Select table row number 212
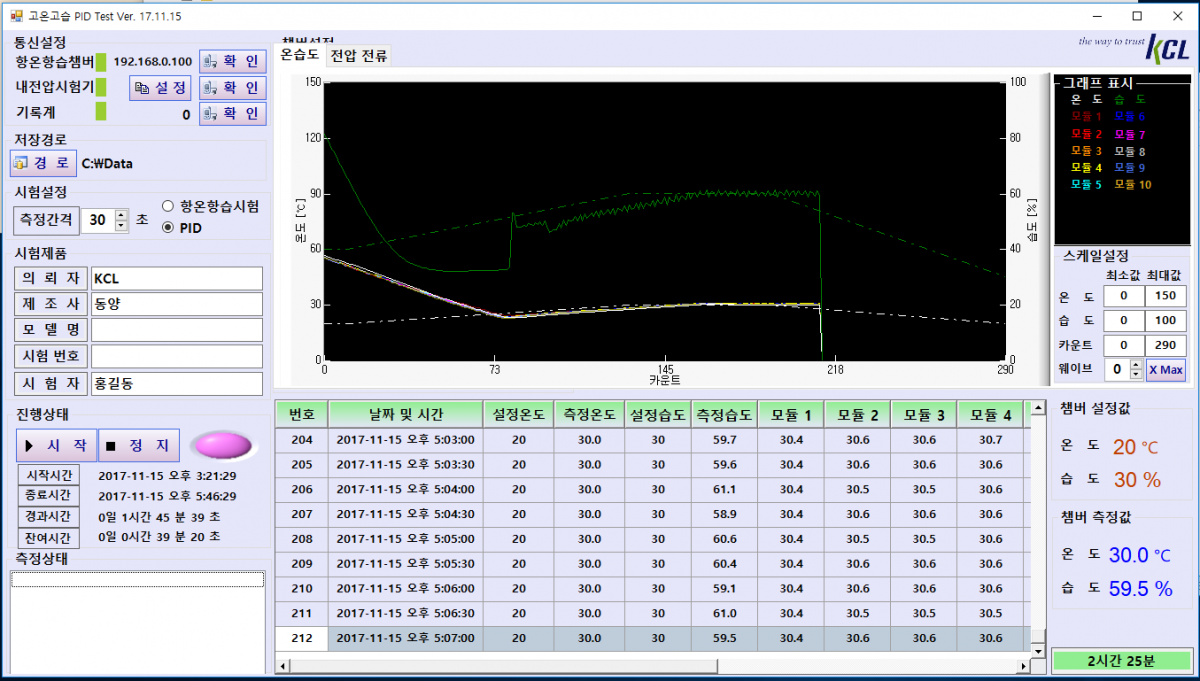 [302, 638]
